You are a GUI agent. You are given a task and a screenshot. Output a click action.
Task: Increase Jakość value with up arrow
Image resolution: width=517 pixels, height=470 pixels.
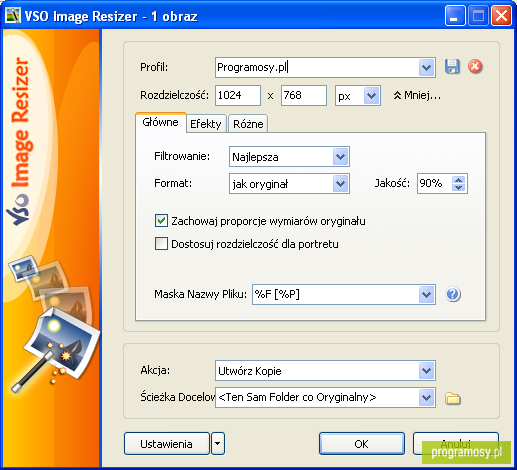[459, 180]
